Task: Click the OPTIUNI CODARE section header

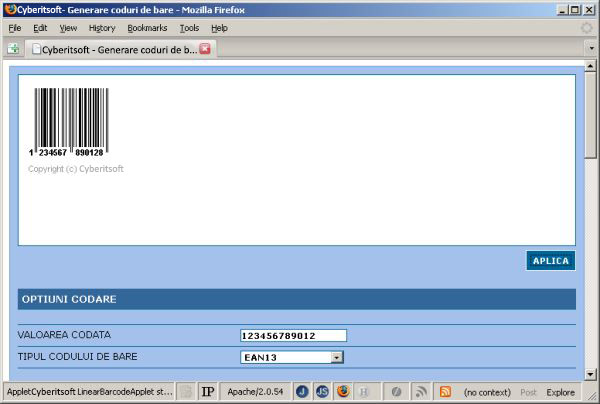Action: click(x=297, y=299)
